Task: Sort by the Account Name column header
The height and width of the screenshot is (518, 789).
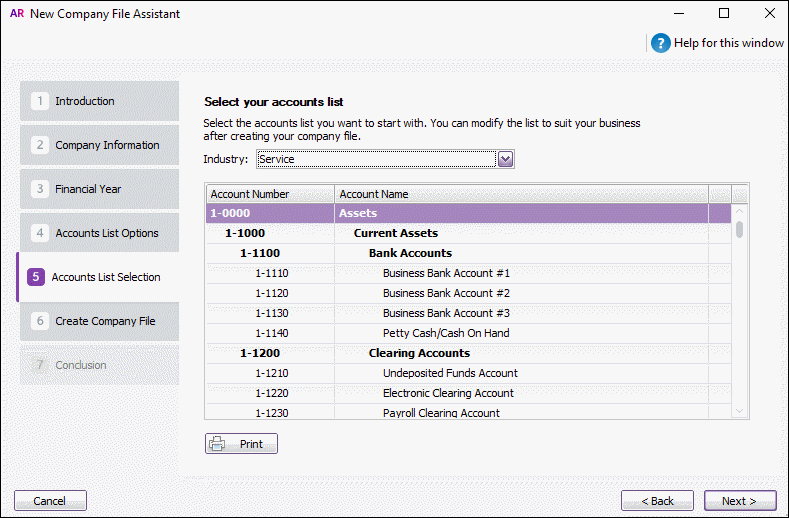Action: tap(520, 194)
